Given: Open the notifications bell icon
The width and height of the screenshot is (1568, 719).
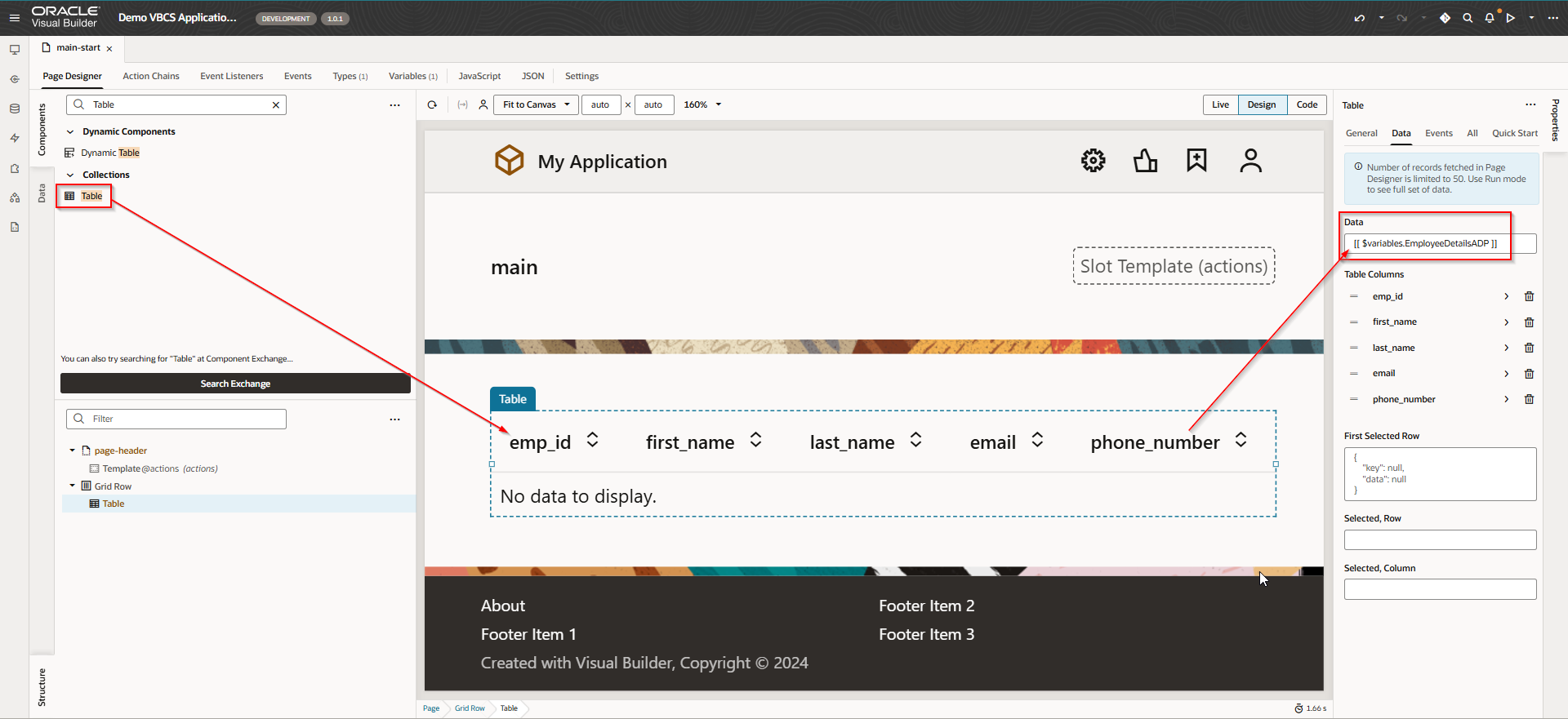Looking at the screenshot, I should click(x=1490, y=18).
